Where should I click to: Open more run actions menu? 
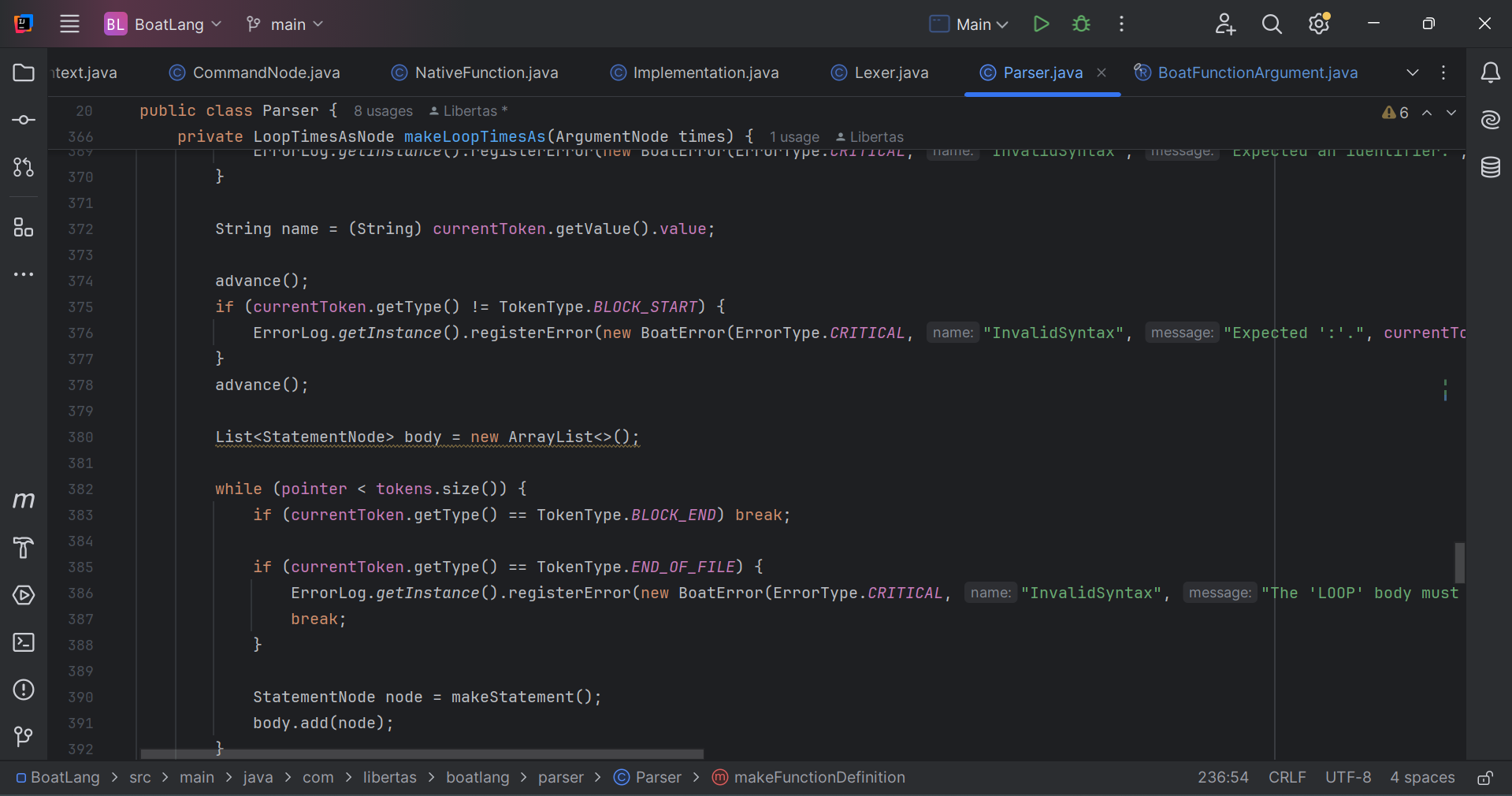click(1121, 24)
